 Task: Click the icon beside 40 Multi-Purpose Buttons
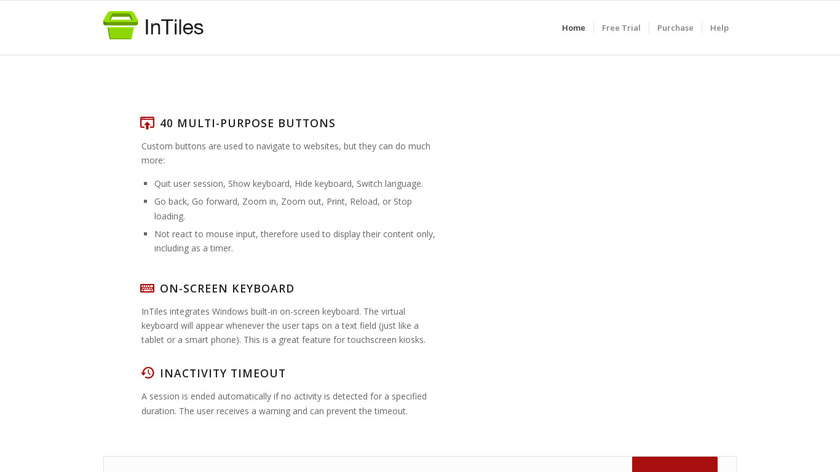click(x=147, y=123)
